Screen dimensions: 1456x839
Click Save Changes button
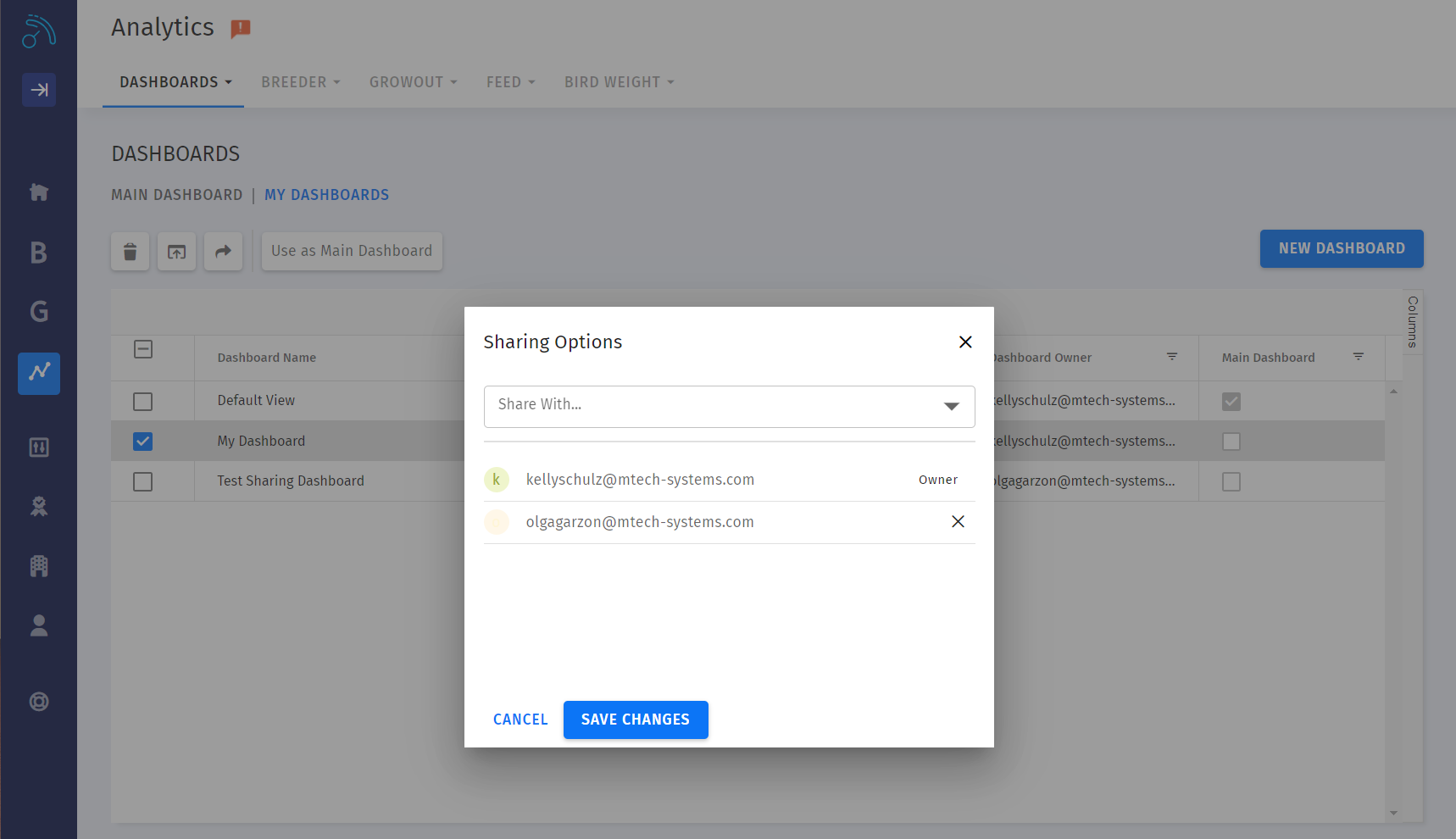click(636, 720)
